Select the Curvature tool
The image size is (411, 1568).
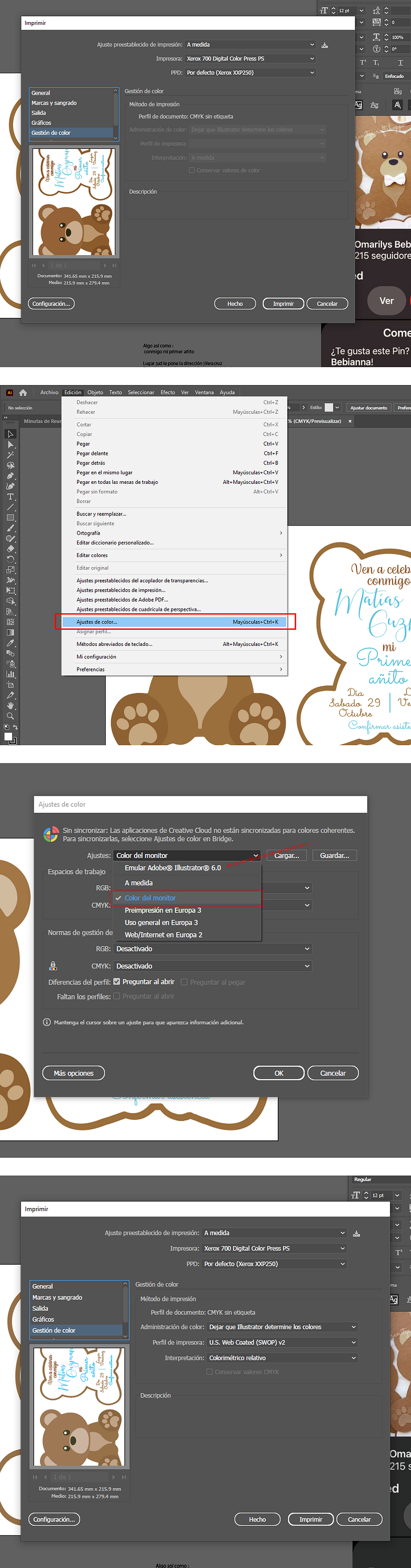[11, 486]
